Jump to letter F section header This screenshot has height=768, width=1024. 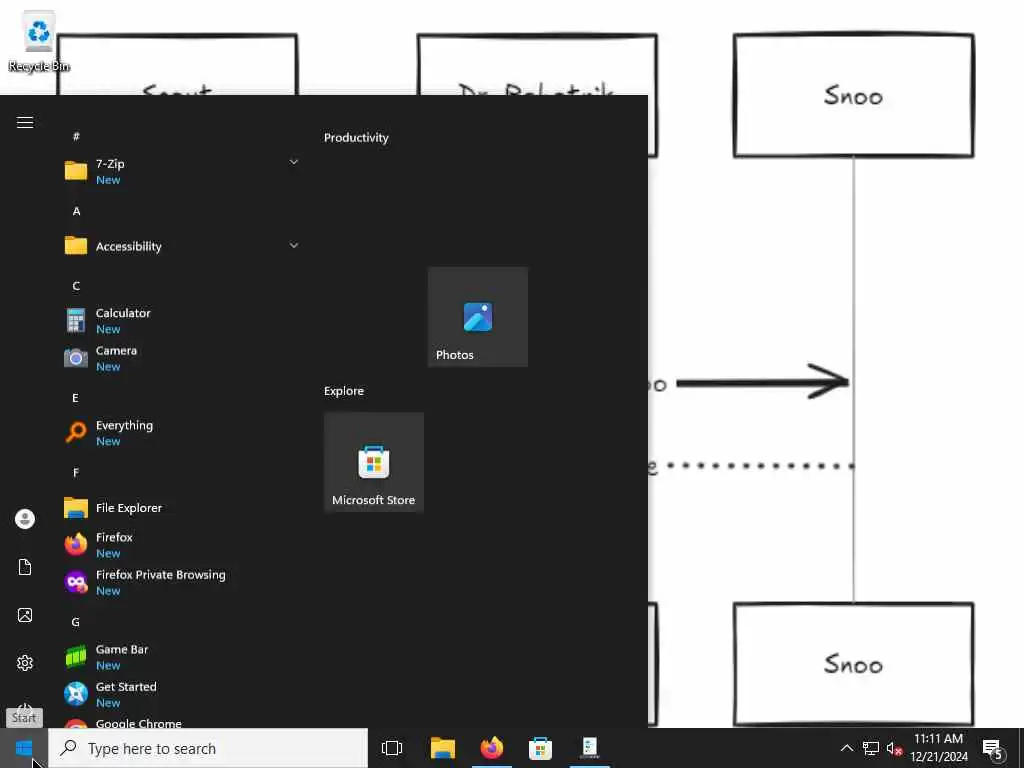click(x=76, y=472)
